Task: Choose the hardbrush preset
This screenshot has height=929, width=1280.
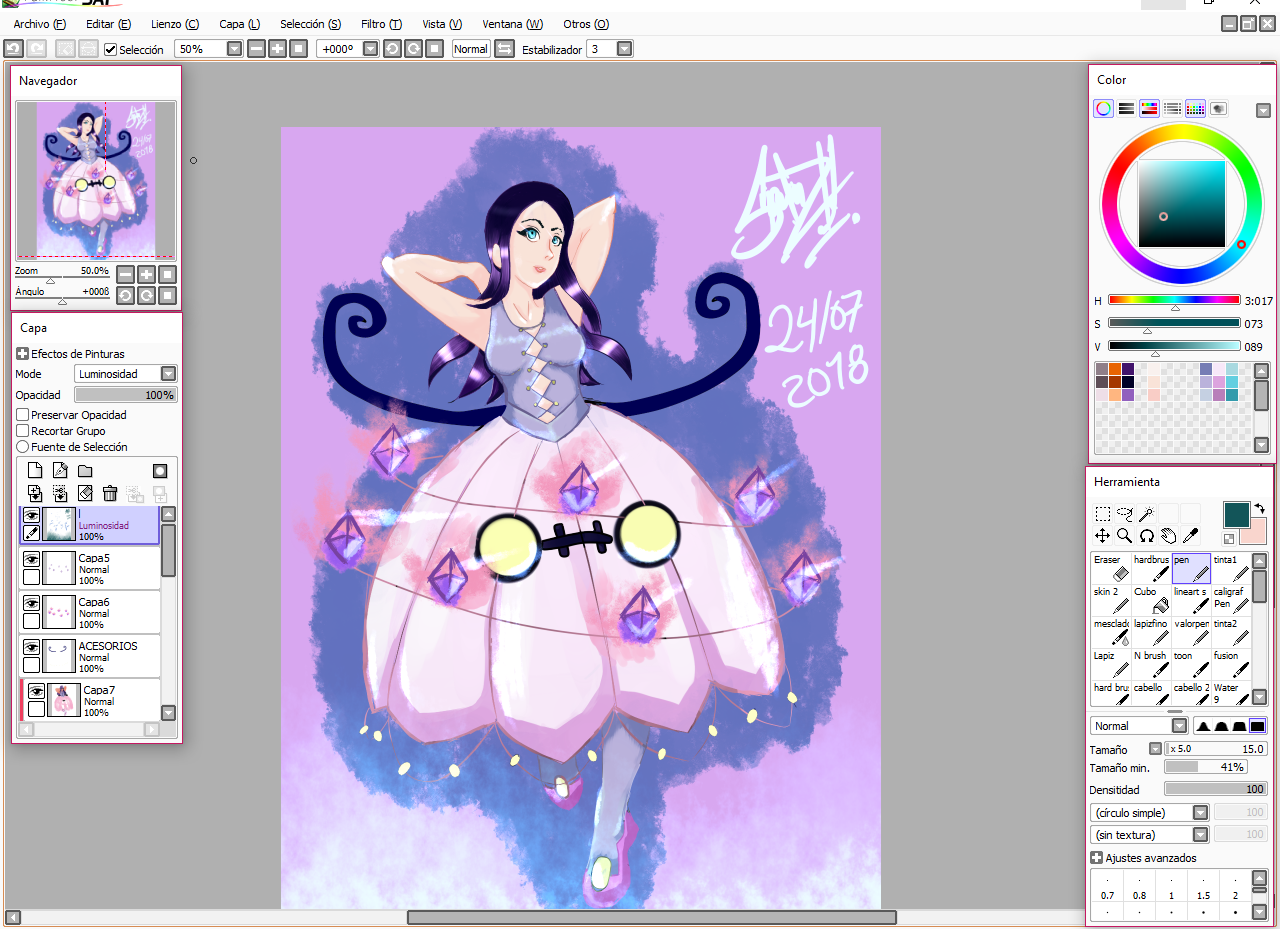Action: (x=1151, y=568)
